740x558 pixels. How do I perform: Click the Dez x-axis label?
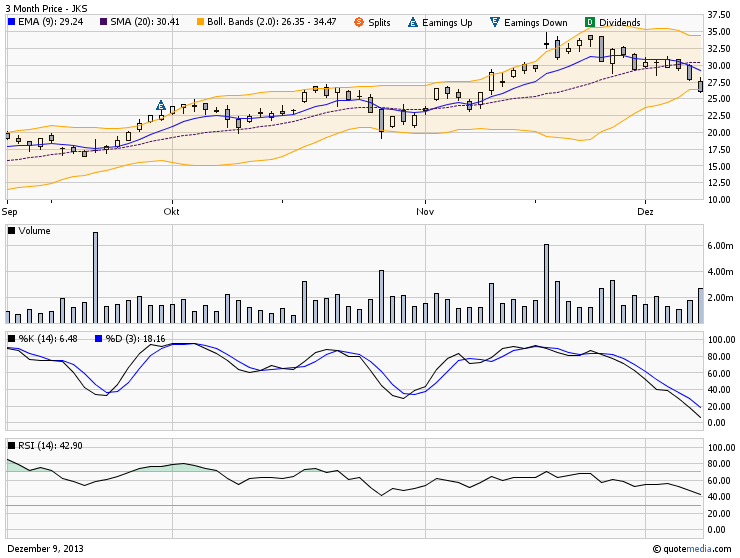pyautogui.click(x=645, y=211)
